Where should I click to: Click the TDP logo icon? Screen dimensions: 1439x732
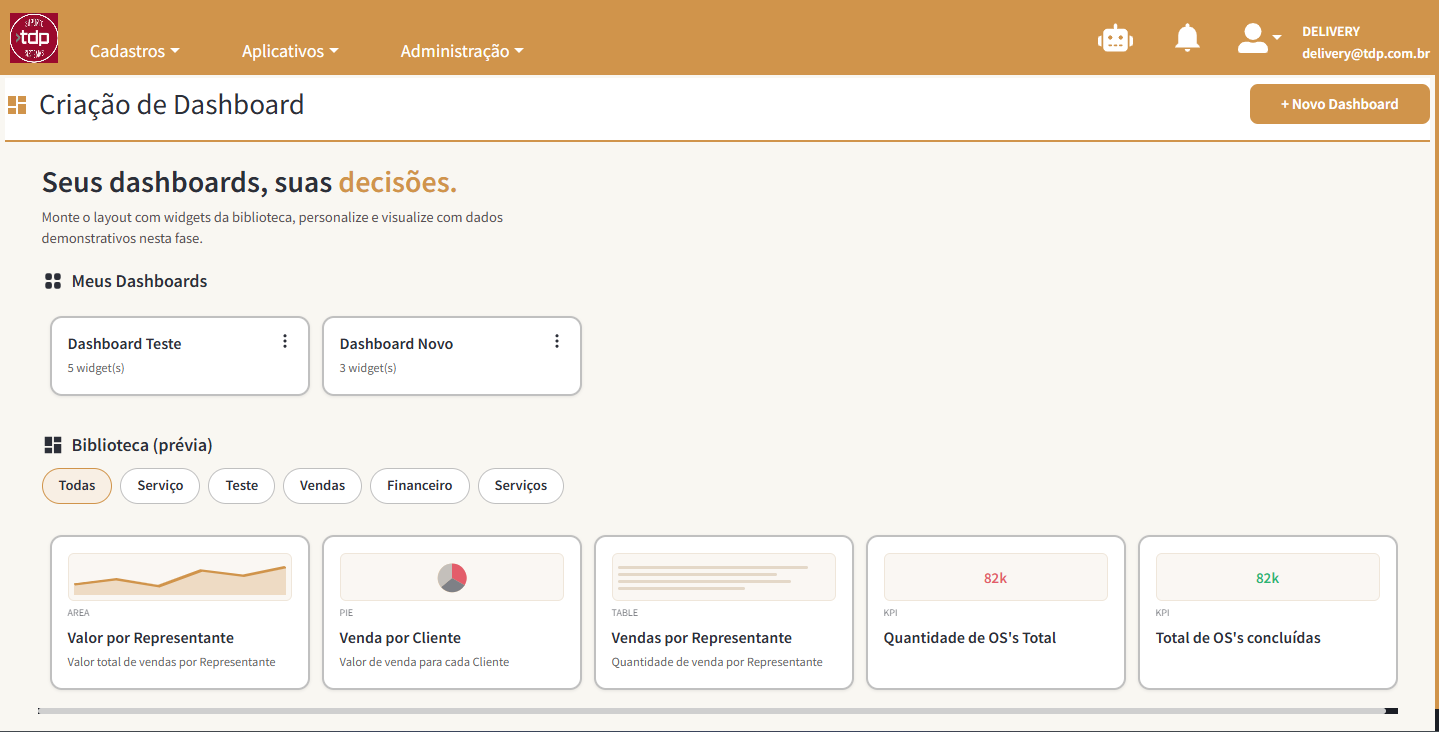coord(33,38)
